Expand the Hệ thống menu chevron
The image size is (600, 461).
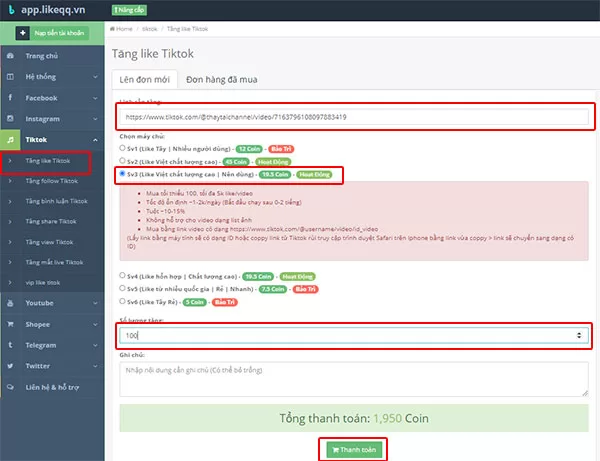tap(95, 77)
